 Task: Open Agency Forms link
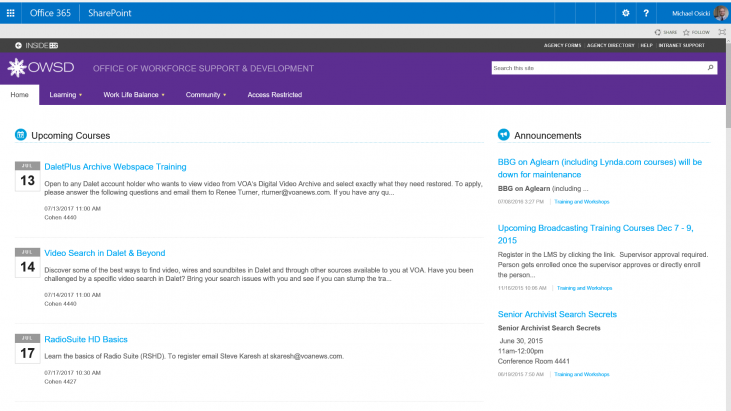point(562,45)
